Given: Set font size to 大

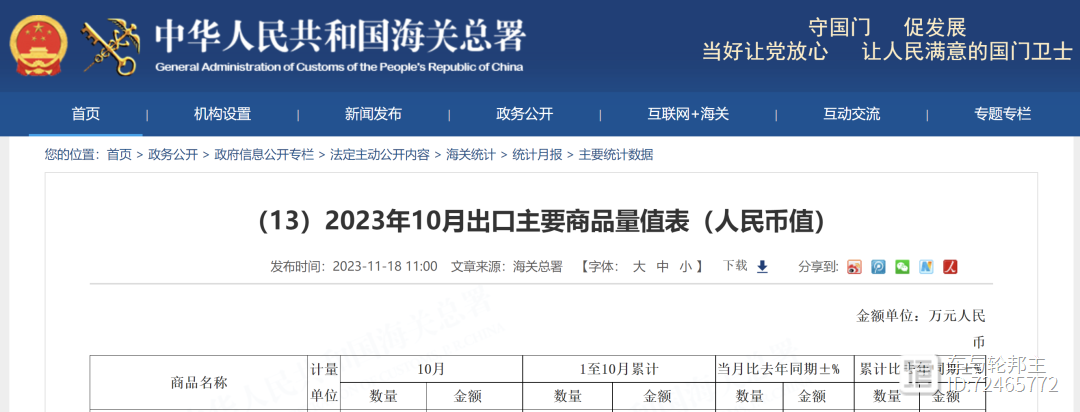Looking at the screenshot, I should pyautogui.click(x=639, y=267).
